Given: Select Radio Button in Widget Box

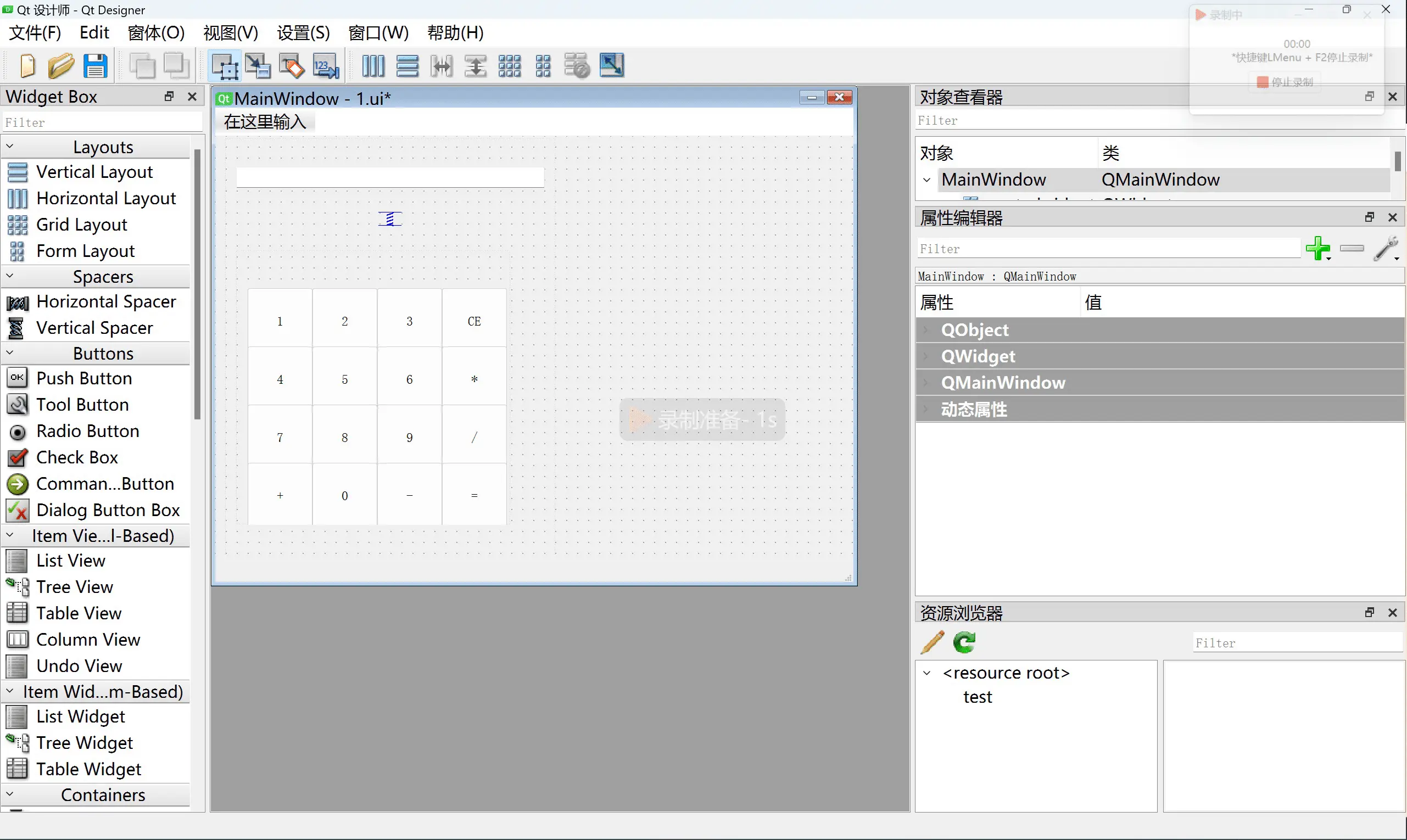Looking at the screenshot, I should [x=87, y=431].
